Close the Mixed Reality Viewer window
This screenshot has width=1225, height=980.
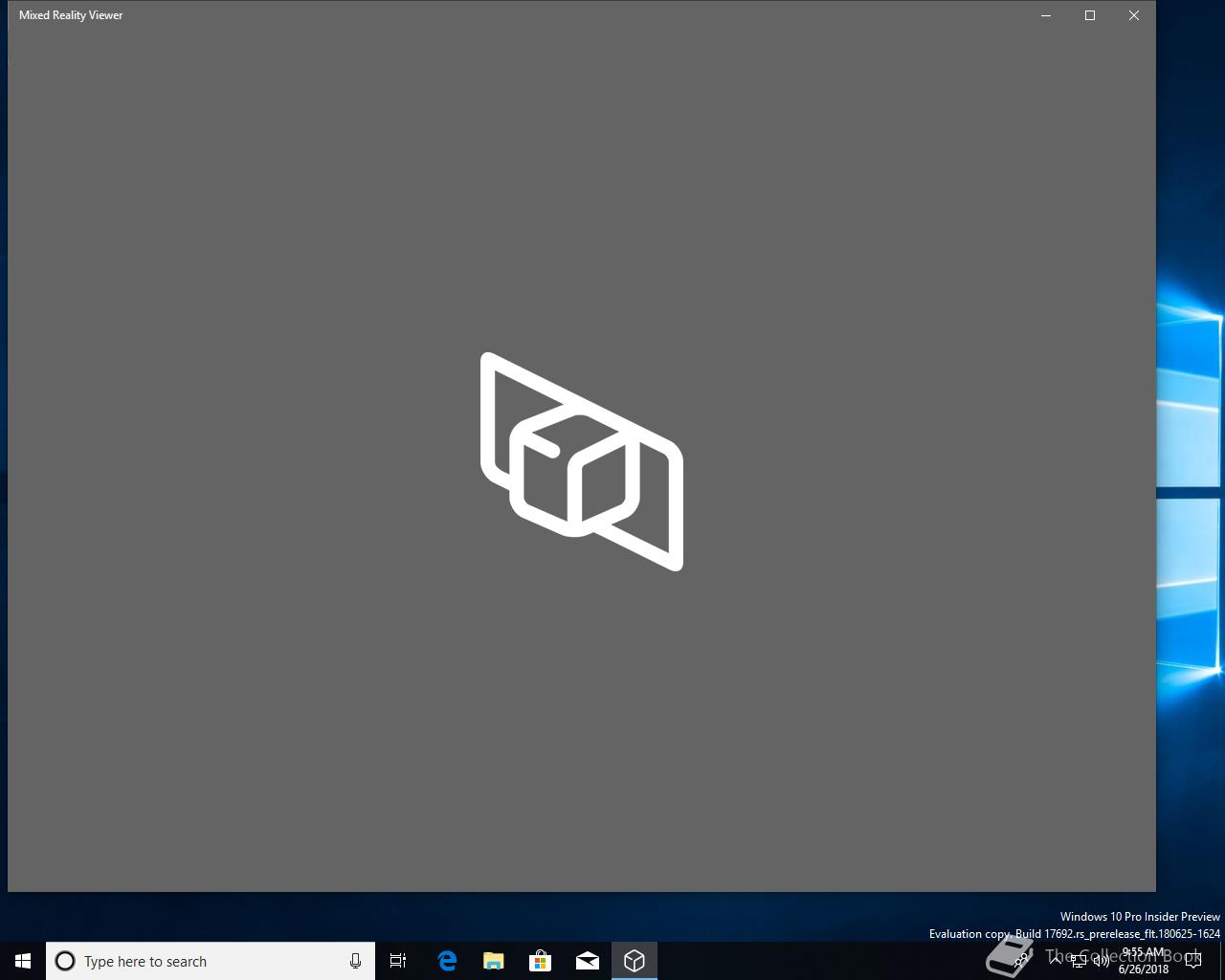pyautogui.click(x=1134, y=15)
